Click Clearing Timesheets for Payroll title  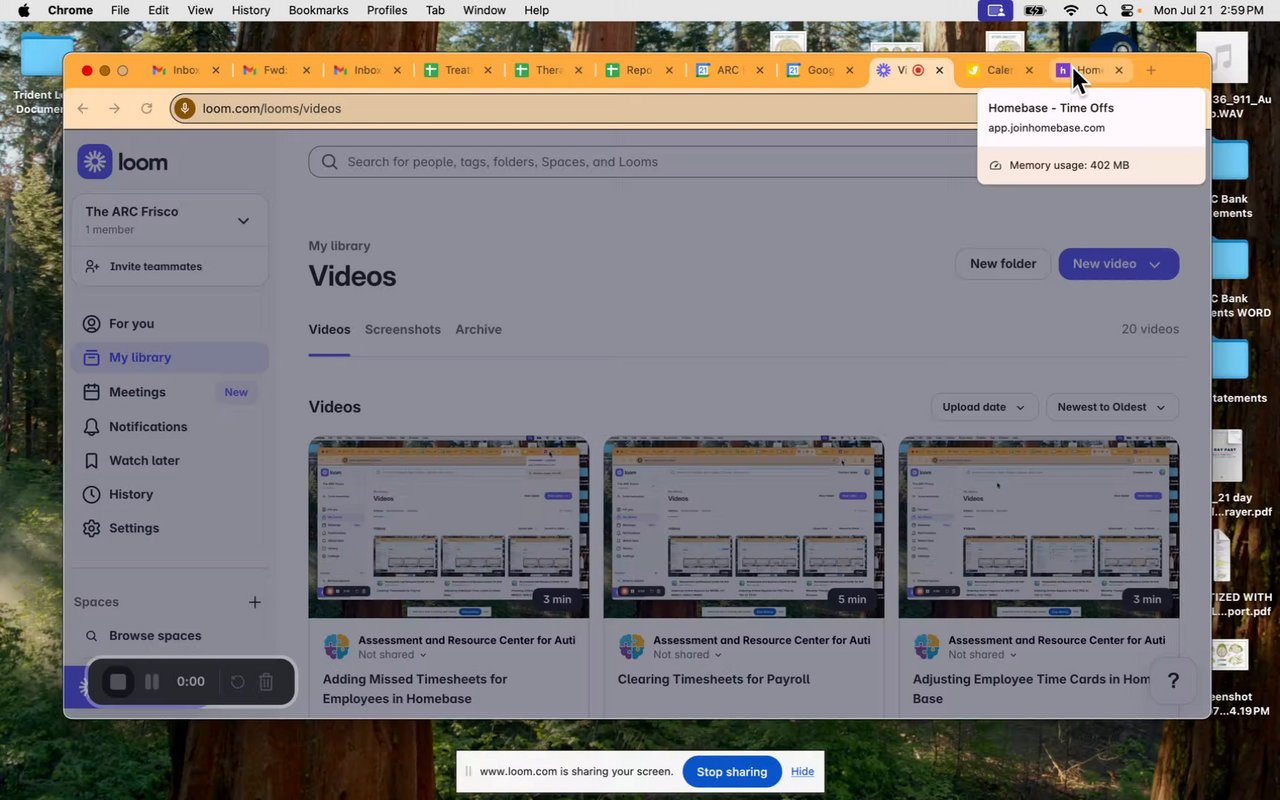714,679
